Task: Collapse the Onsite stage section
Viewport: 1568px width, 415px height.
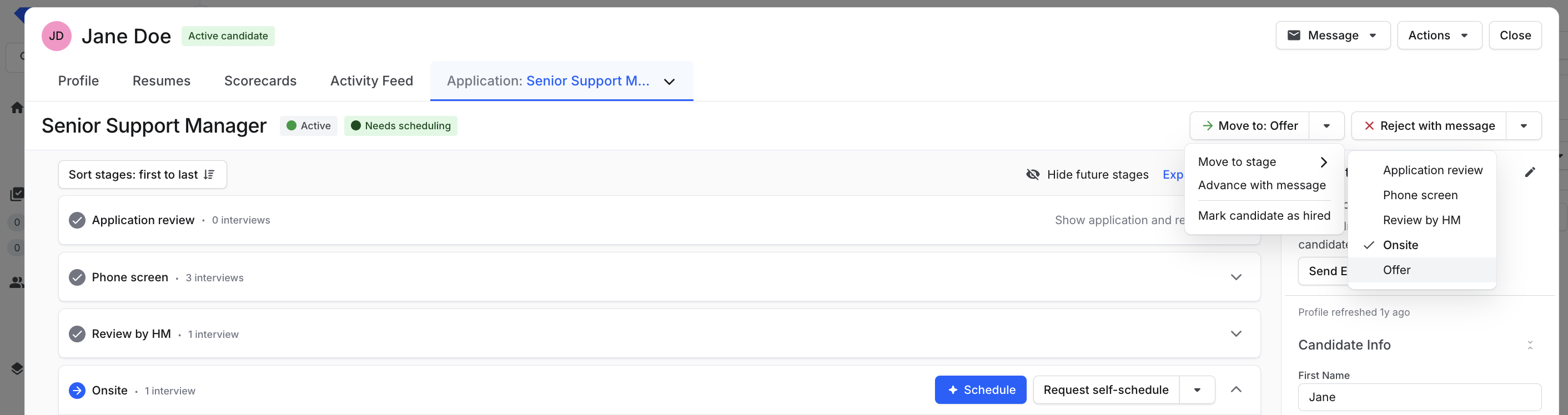Action: click(1235, 389)
